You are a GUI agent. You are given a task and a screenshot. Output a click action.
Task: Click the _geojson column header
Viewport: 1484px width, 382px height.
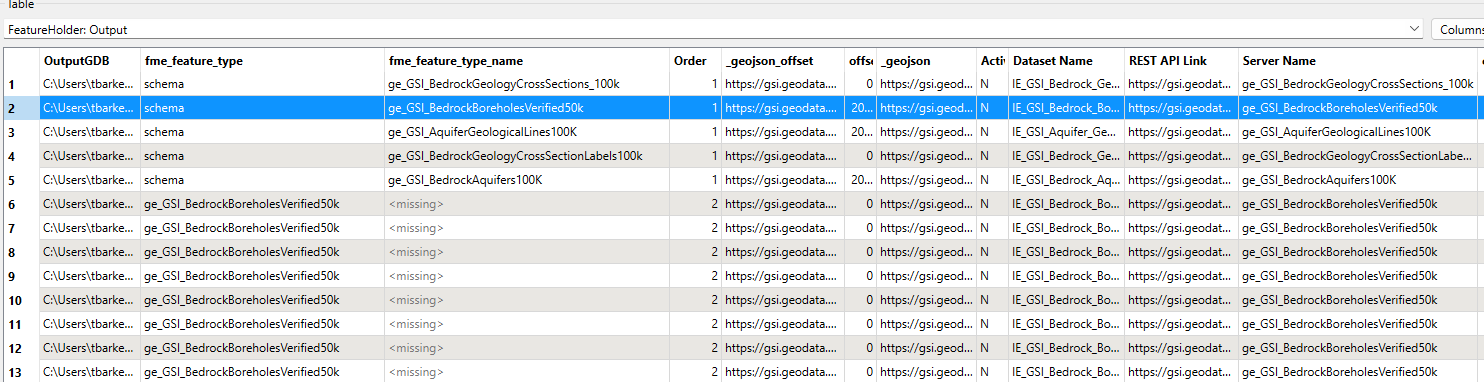tap(927, 61)
